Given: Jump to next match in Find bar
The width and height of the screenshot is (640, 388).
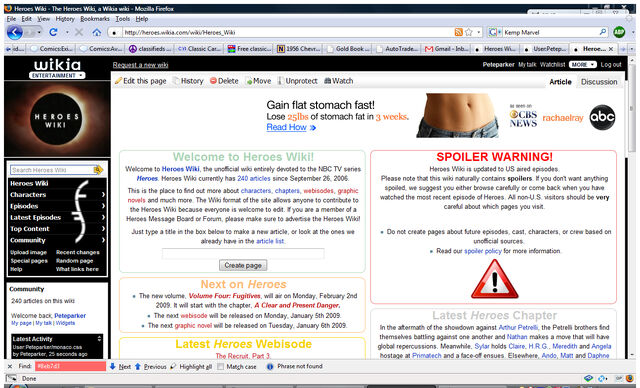Looking at the screenshot, I should click(120, 367).
